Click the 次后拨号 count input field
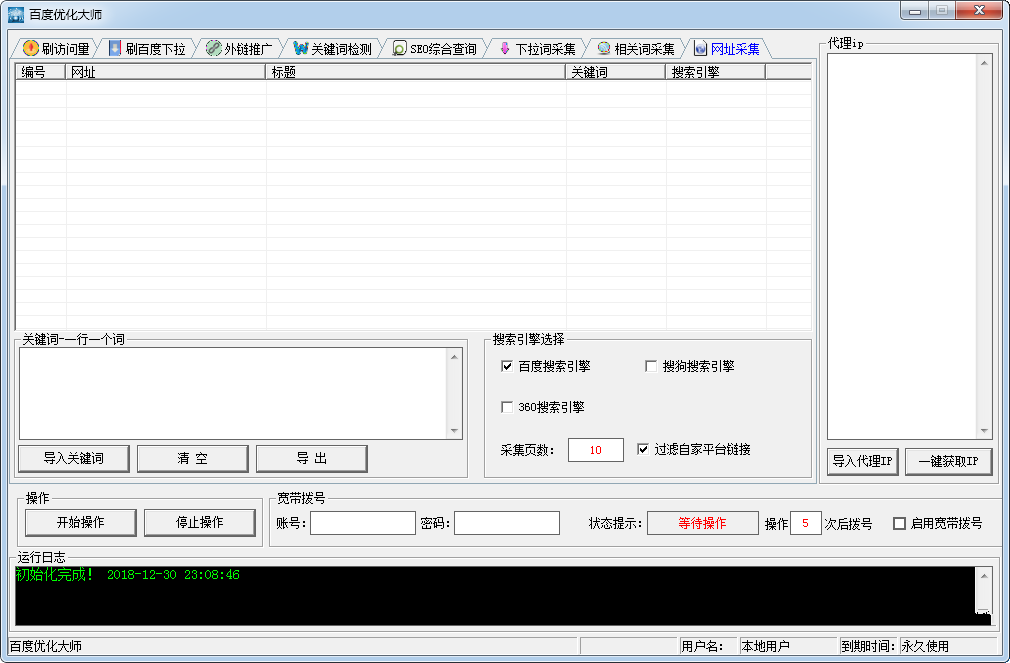The width and height of the screenshot is (1010, 663). tap(805, 523)
